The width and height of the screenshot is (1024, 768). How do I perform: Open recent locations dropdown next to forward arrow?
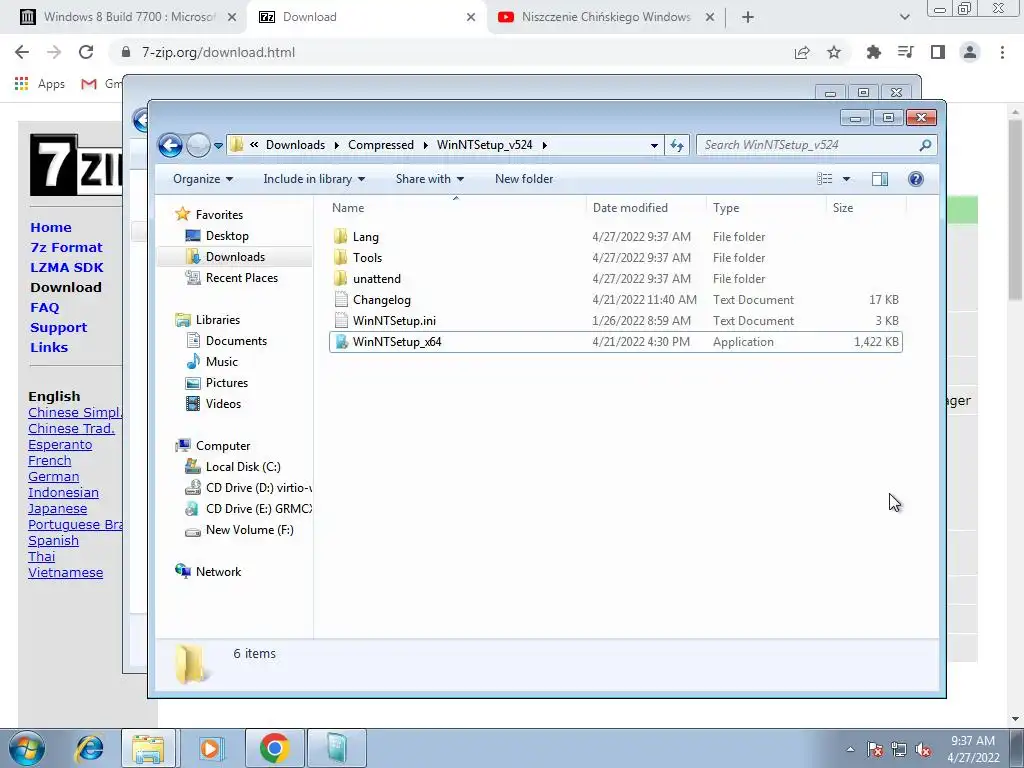pyautogui.click(x=218, y=146)
